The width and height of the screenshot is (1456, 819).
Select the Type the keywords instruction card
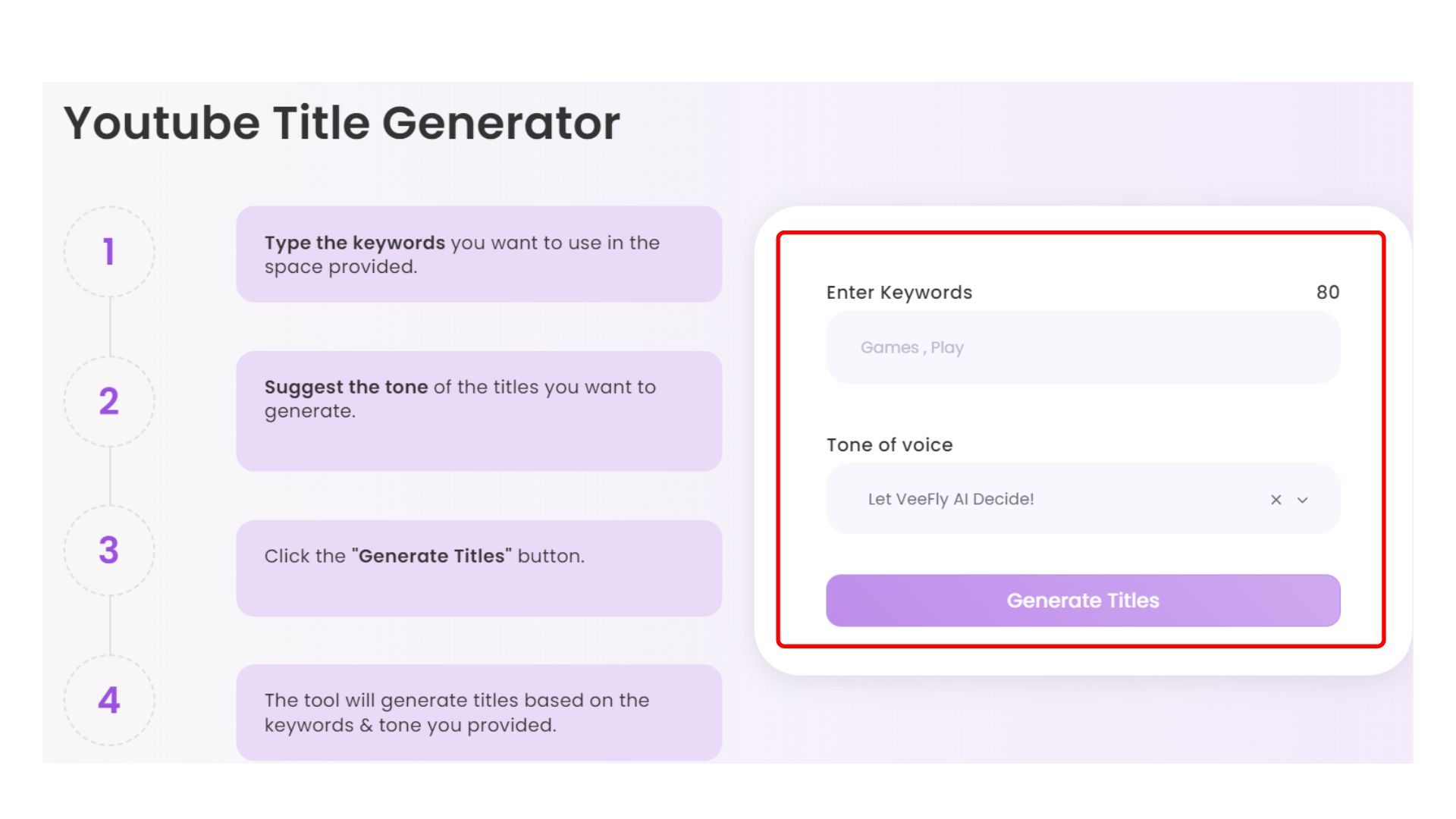coord(479,255)
